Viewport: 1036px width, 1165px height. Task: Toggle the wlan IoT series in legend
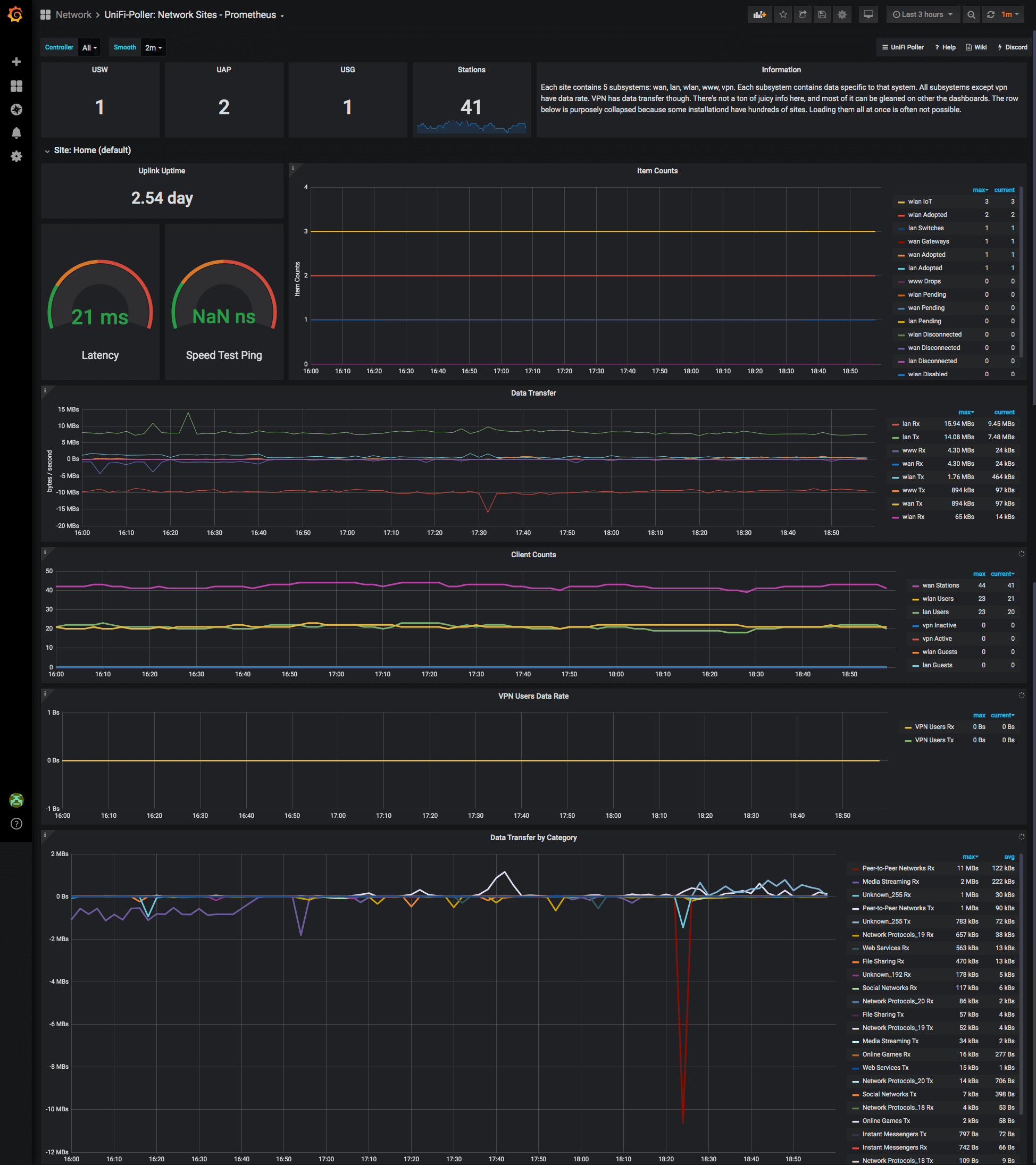pyautogui.click(x=920, y=202)
